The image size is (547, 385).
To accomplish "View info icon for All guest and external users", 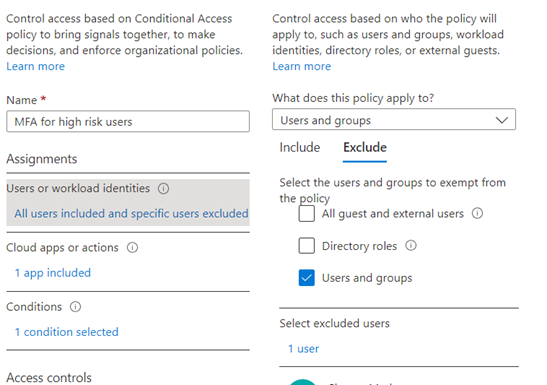I will click(x=477, y=213).
